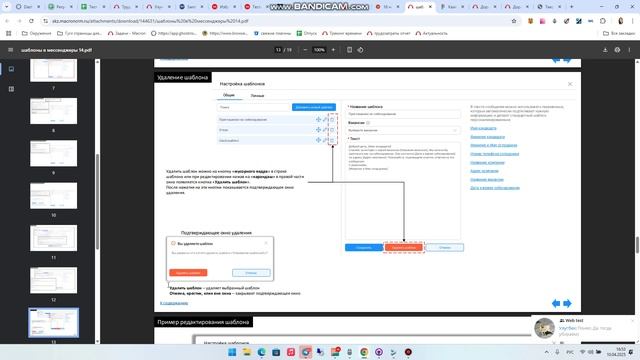Viewport: 640px width, 360px height.
Task: Open page 10 thumbnail
Action: [x=53, y=196]
